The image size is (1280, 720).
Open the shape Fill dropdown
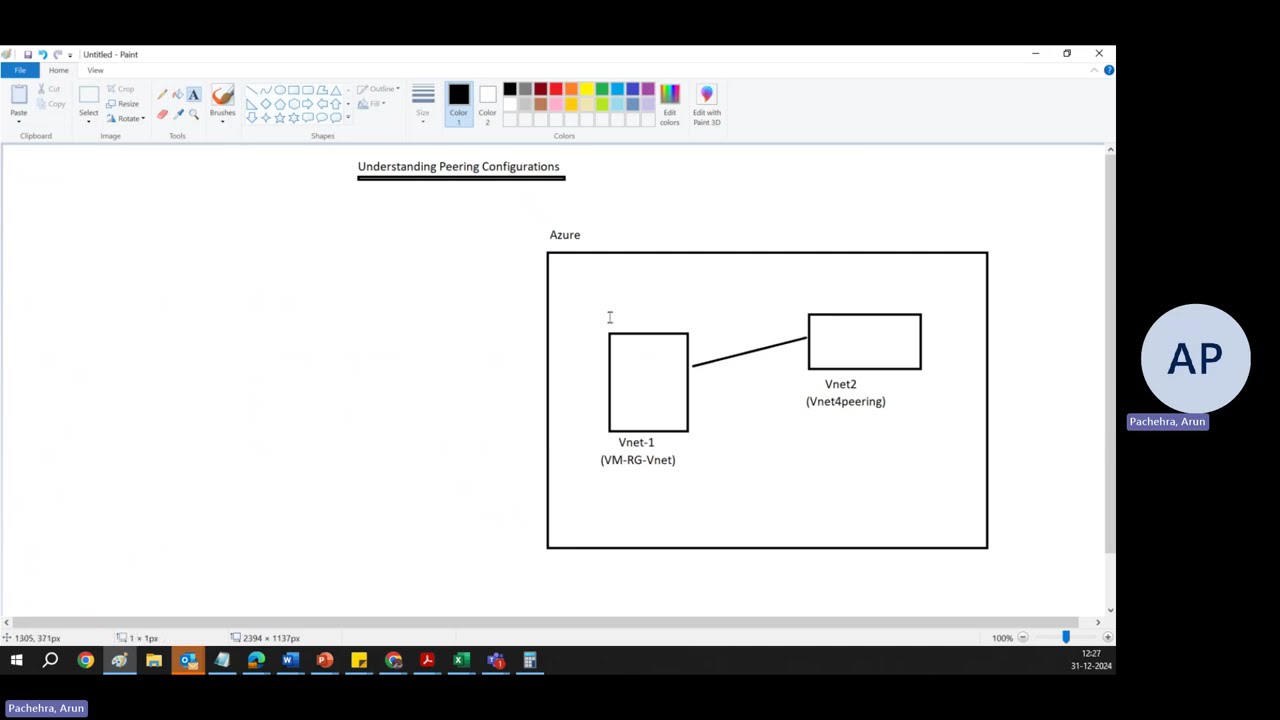[x=372, y=104]
